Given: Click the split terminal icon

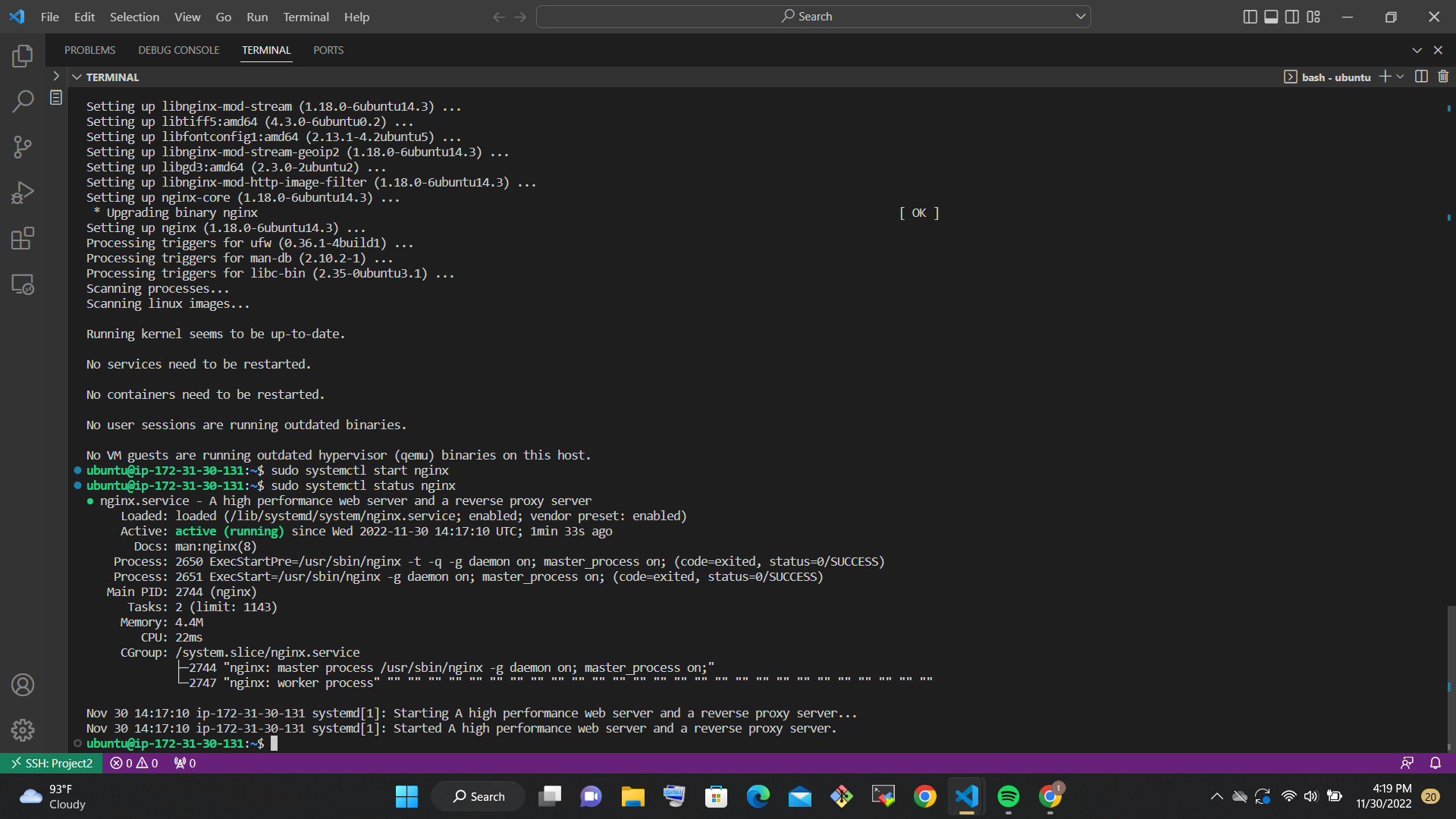Looking at the screenshot, I should [1422, 77].
